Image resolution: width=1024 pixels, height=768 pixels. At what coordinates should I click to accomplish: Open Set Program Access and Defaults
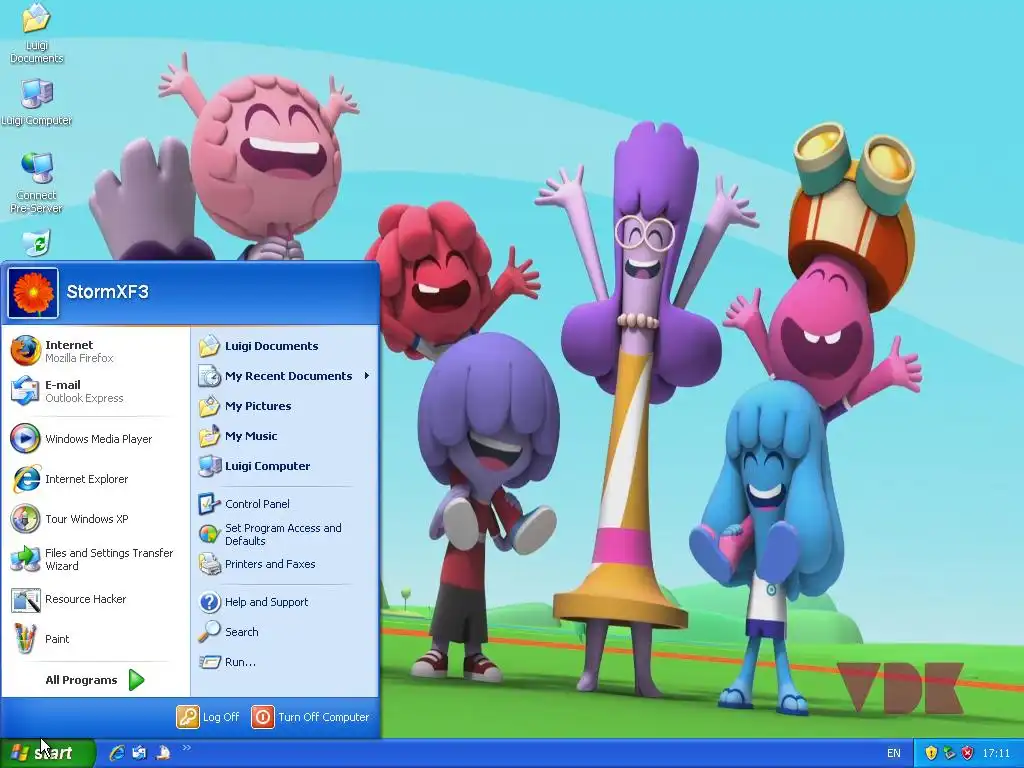point(285,534)
